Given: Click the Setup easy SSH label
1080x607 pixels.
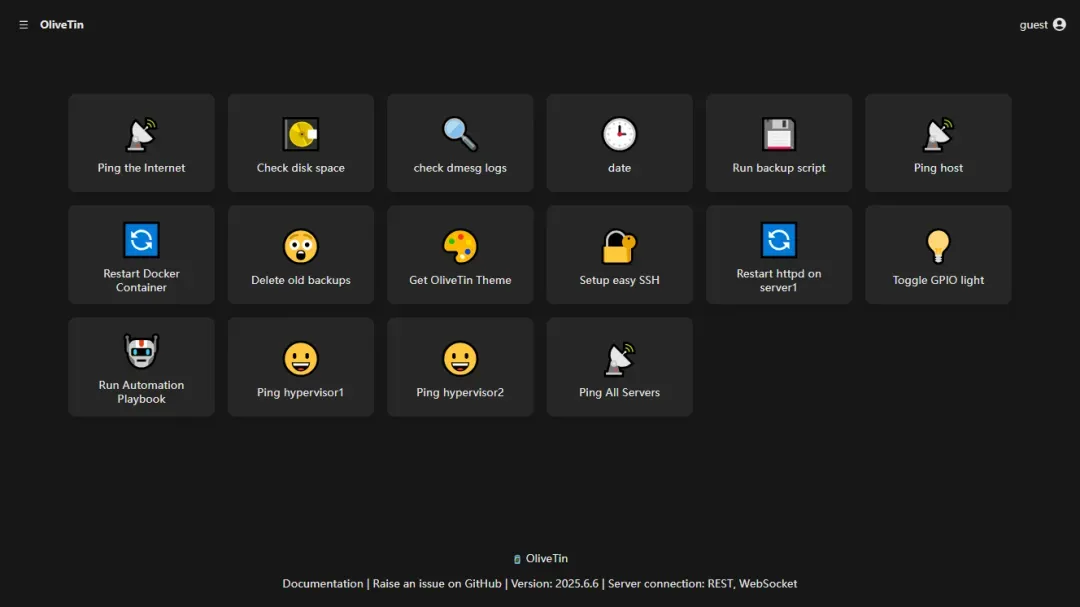Looking at the screenshot, I should click(x=619, y=280).
